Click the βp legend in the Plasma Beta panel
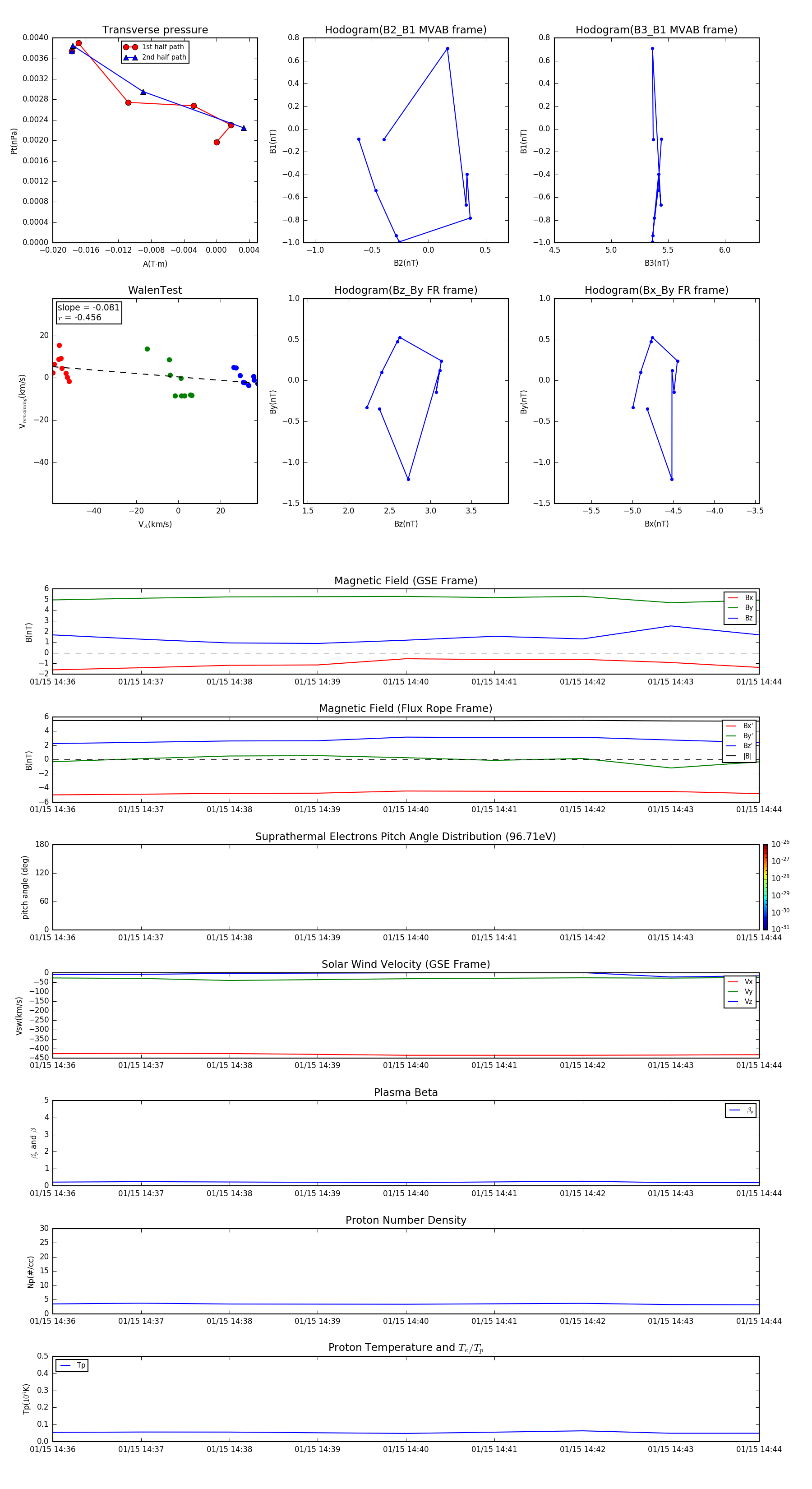Image resolution: width=812 pixels, height=1489 pixels. (x=741, y=1110)
